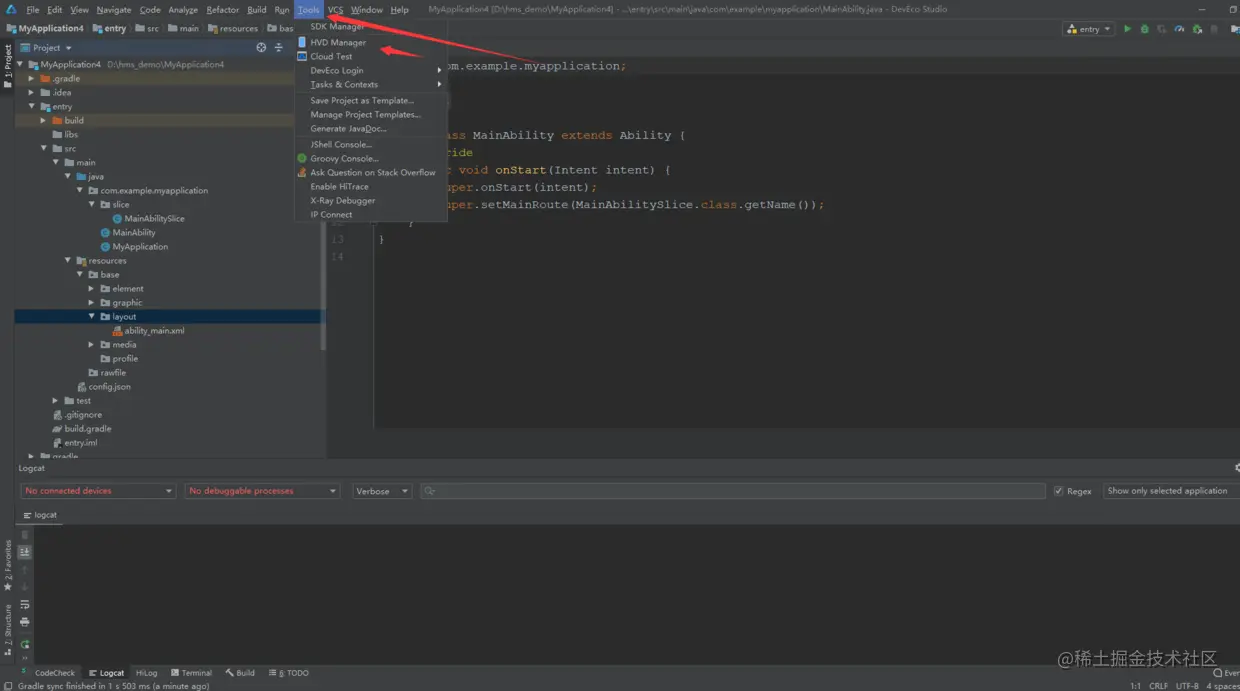Run the entry app with green play icon
The width and height of the screenshot is (1240, 691).
[1127, 29]
